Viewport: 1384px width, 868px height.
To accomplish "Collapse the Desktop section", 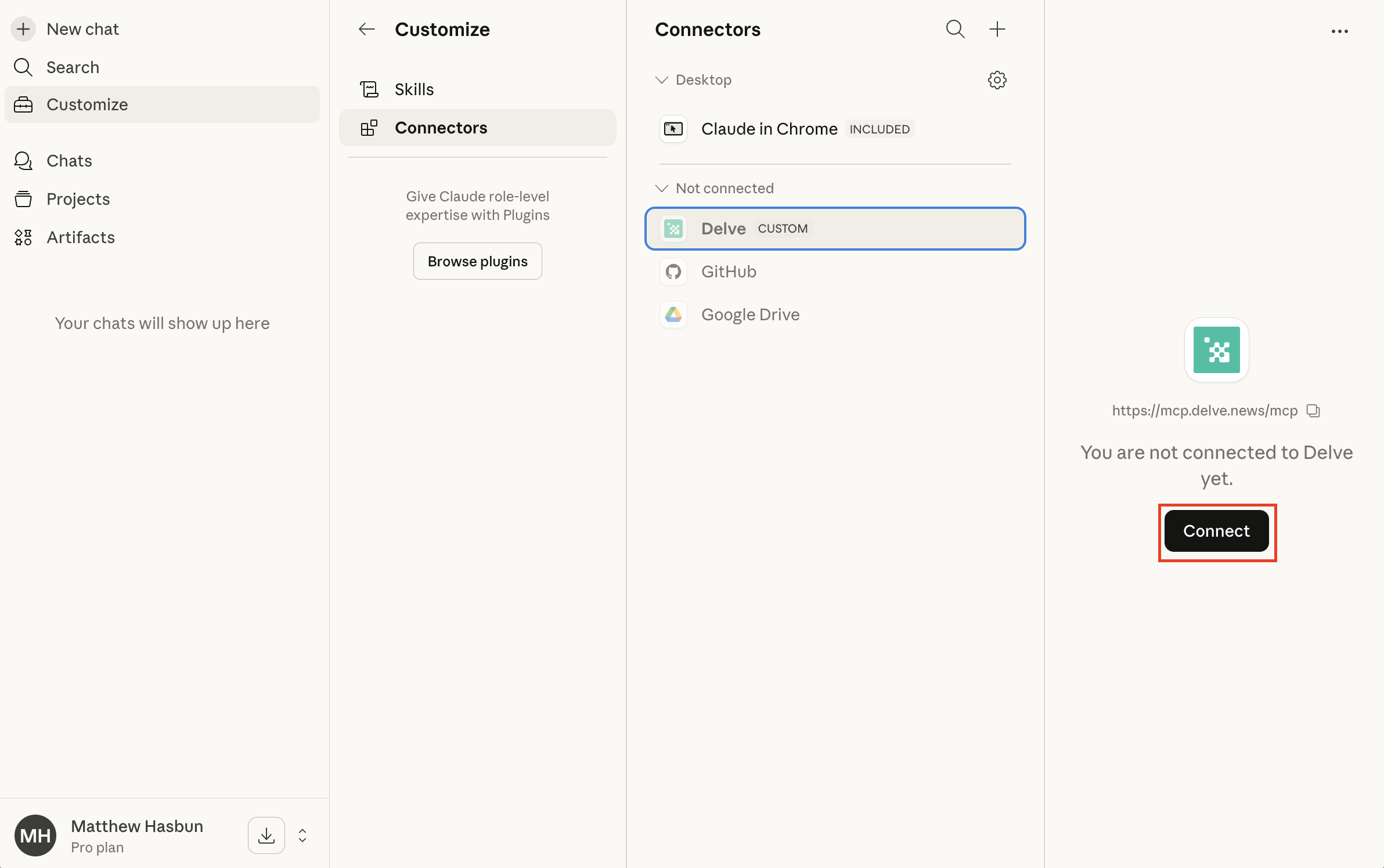I will (x=662, y=80).
